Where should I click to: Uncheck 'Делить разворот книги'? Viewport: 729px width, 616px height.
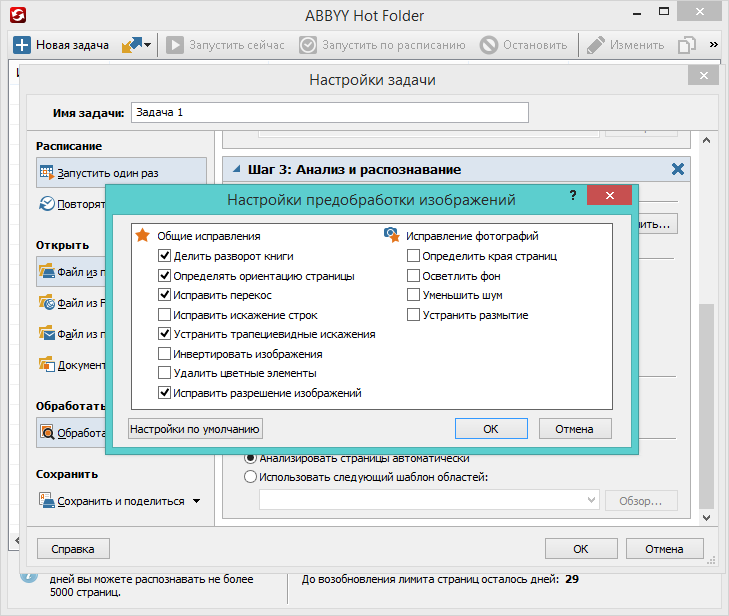pyautogui.click(x=165, y=256)
